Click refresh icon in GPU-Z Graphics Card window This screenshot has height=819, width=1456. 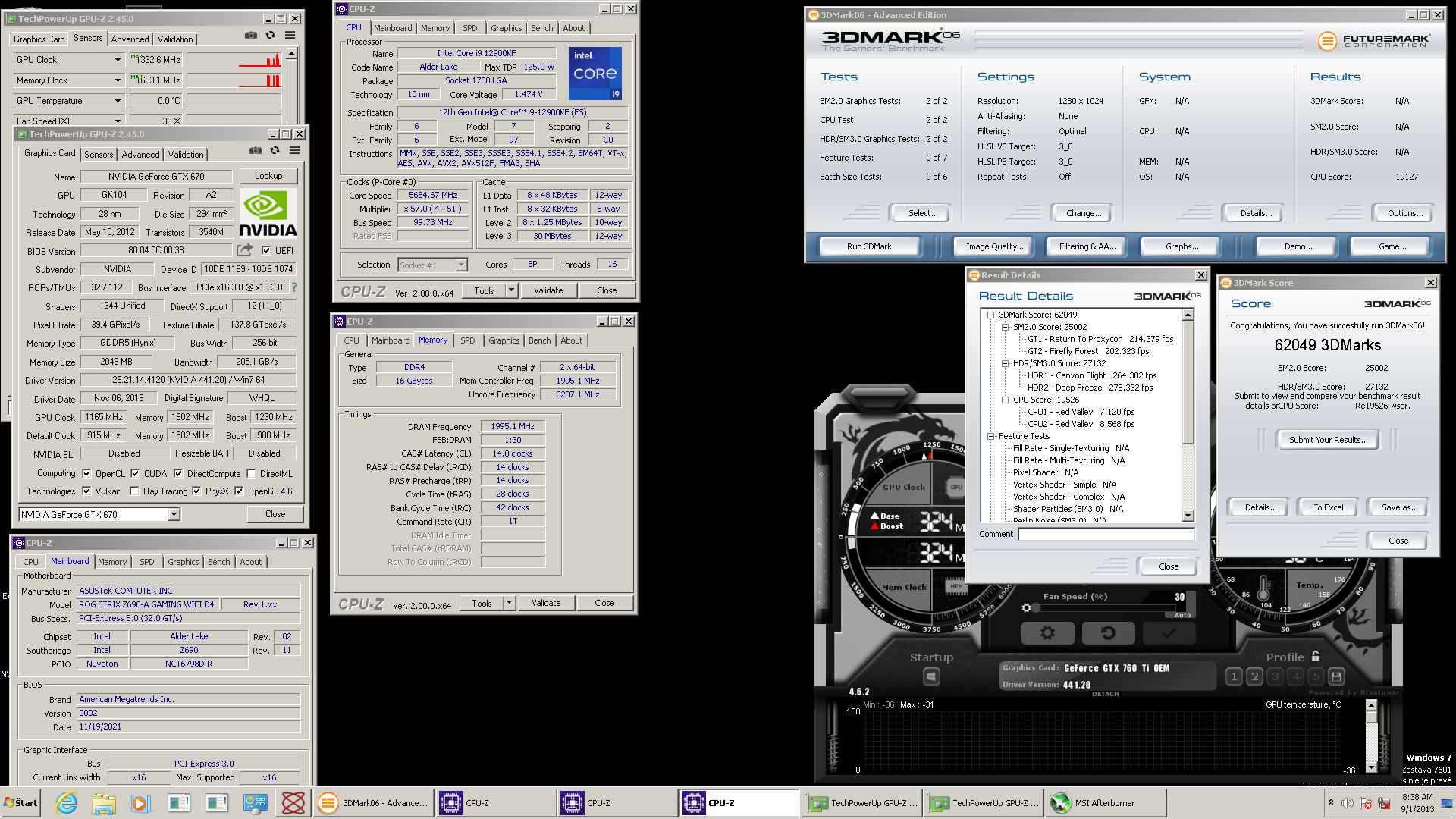(275, 150)
